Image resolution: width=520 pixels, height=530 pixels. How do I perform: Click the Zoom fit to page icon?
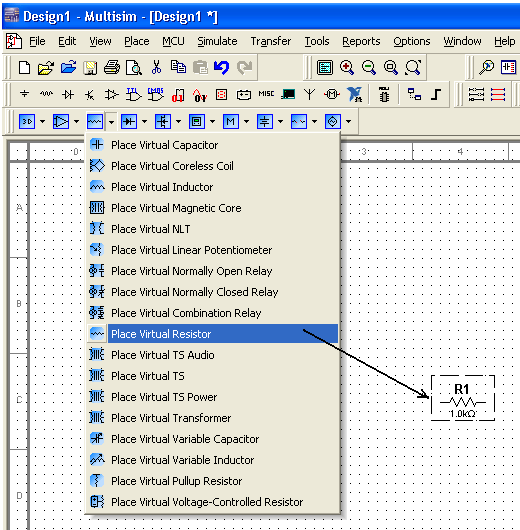(x=413, y=67)
